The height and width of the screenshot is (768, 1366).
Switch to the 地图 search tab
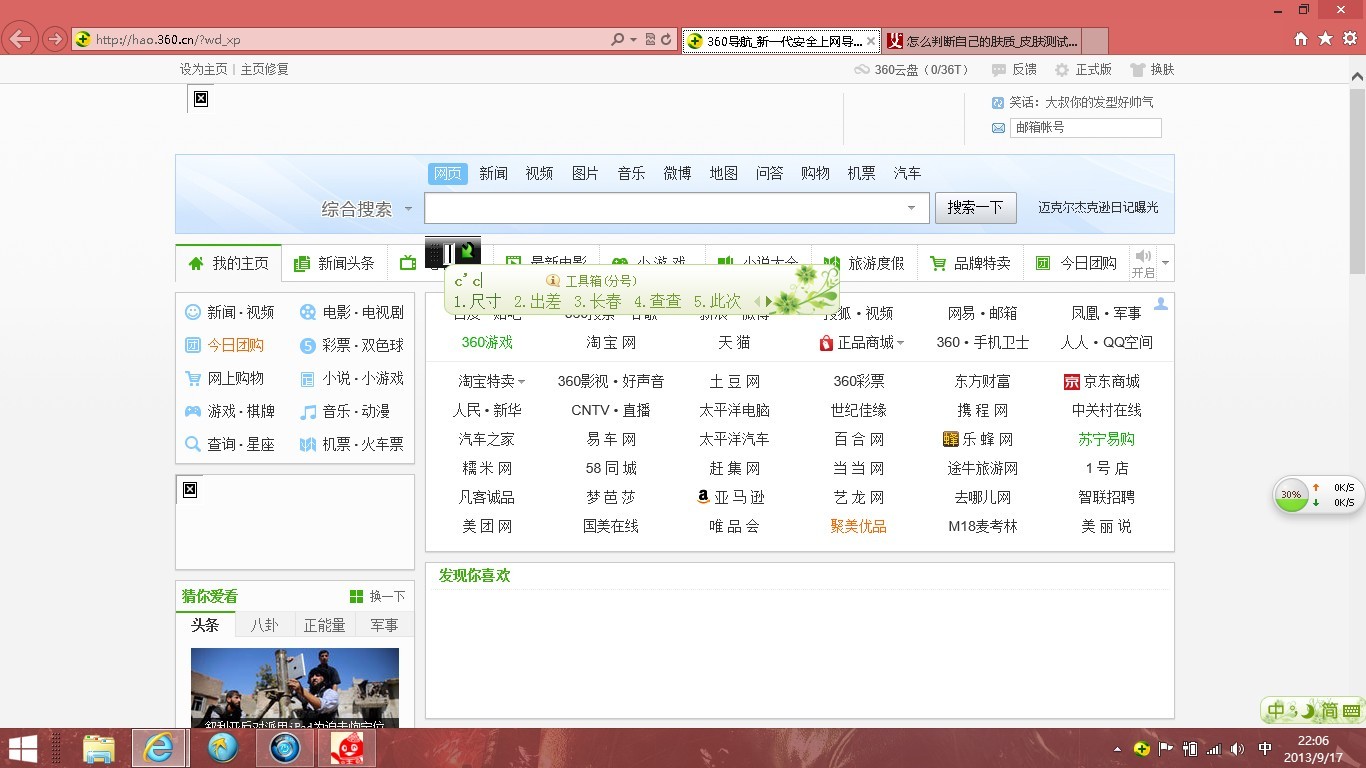tap(723, 173)
